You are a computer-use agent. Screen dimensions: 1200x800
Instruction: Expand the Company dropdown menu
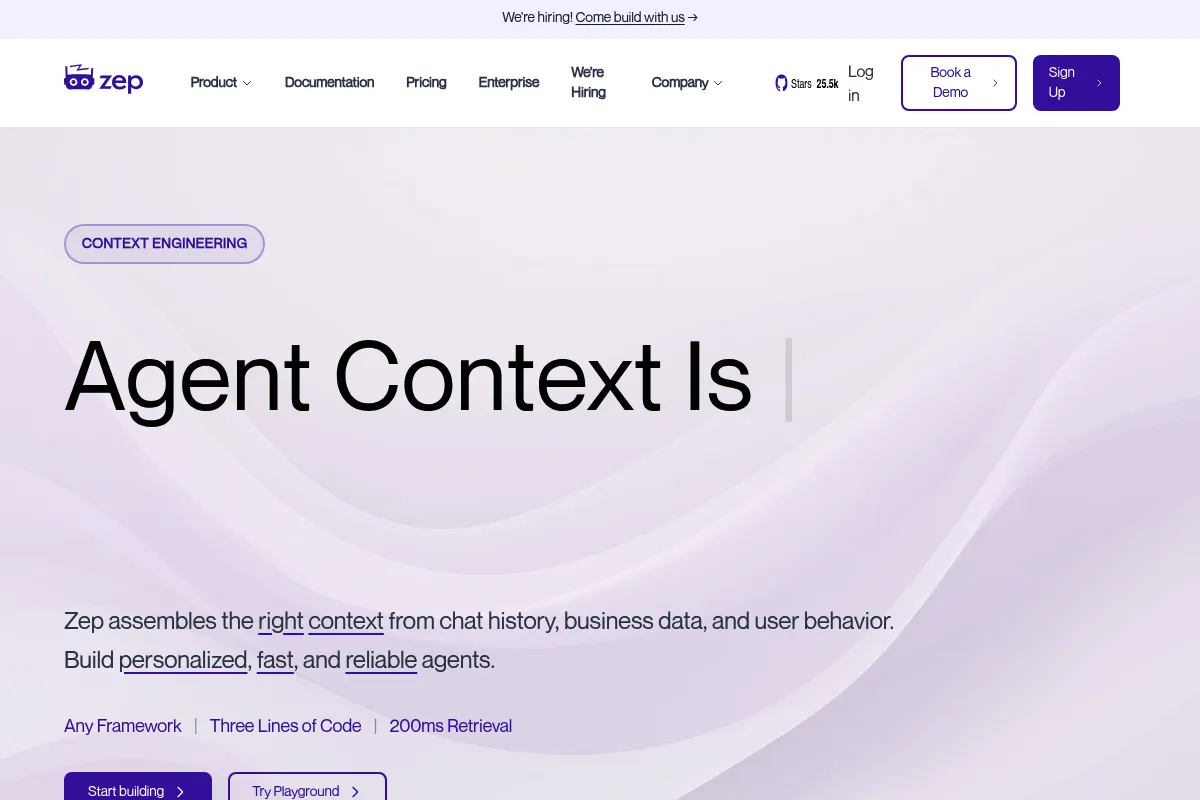coord(687,83)
